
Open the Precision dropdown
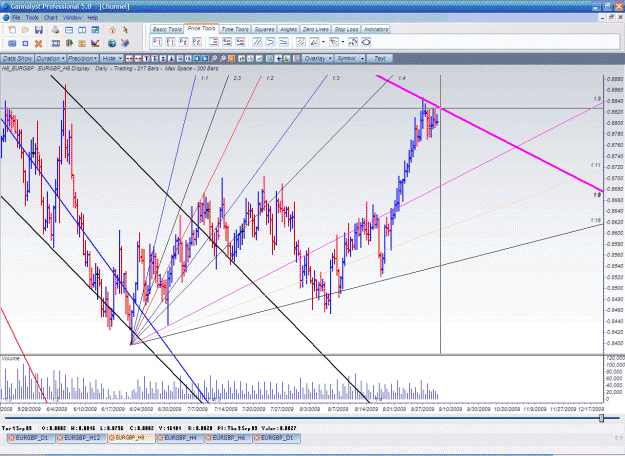(x=83, y=59)
